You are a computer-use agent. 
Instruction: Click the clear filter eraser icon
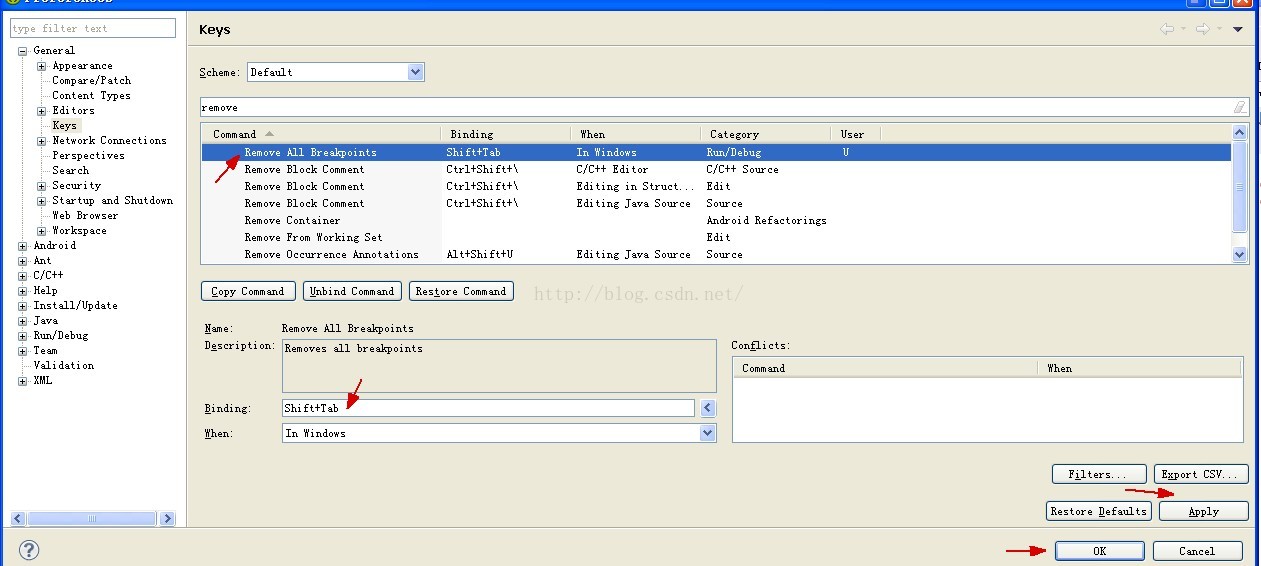pyautogui.click(x=1240, y=107)
